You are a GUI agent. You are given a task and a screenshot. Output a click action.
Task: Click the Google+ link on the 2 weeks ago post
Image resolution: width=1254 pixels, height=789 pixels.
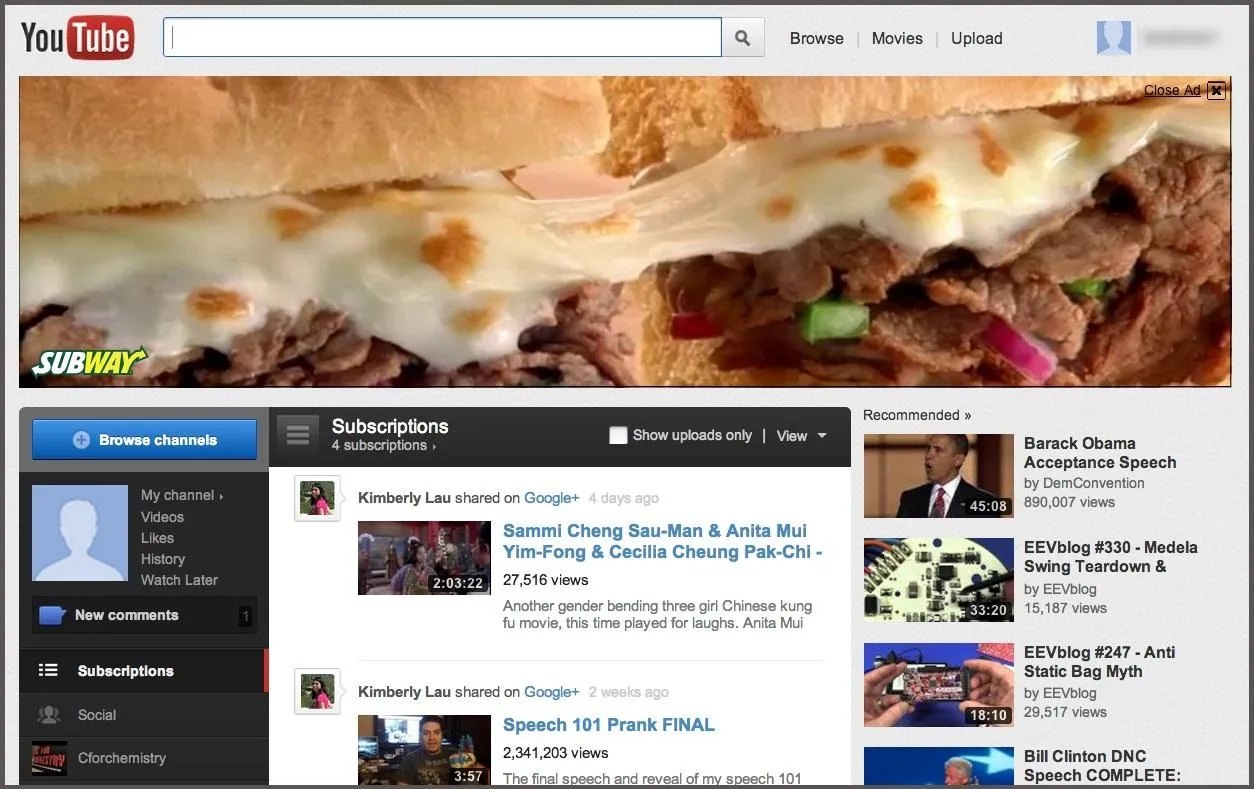pos(552,692)
